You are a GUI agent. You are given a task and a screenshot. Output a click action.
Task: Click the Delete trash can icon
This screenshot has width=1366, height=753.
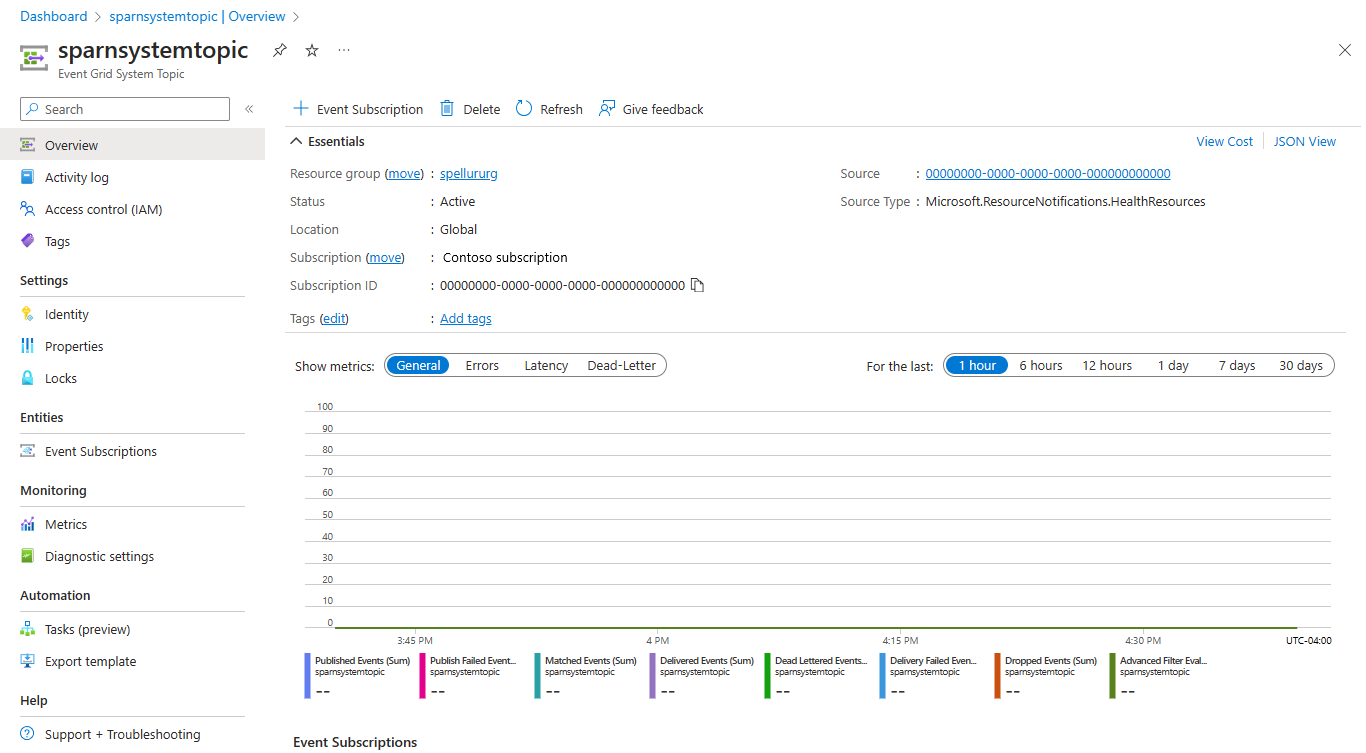447,109
